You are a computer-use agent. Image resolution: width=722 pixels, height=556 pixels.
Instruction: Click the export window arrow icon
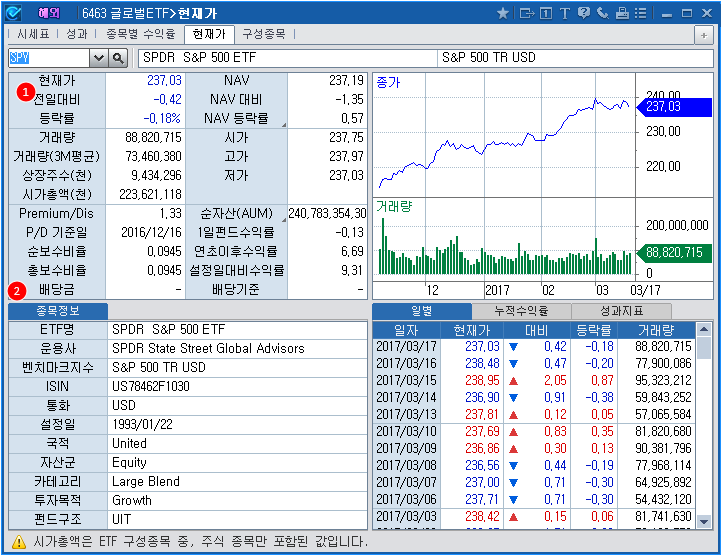527,13
